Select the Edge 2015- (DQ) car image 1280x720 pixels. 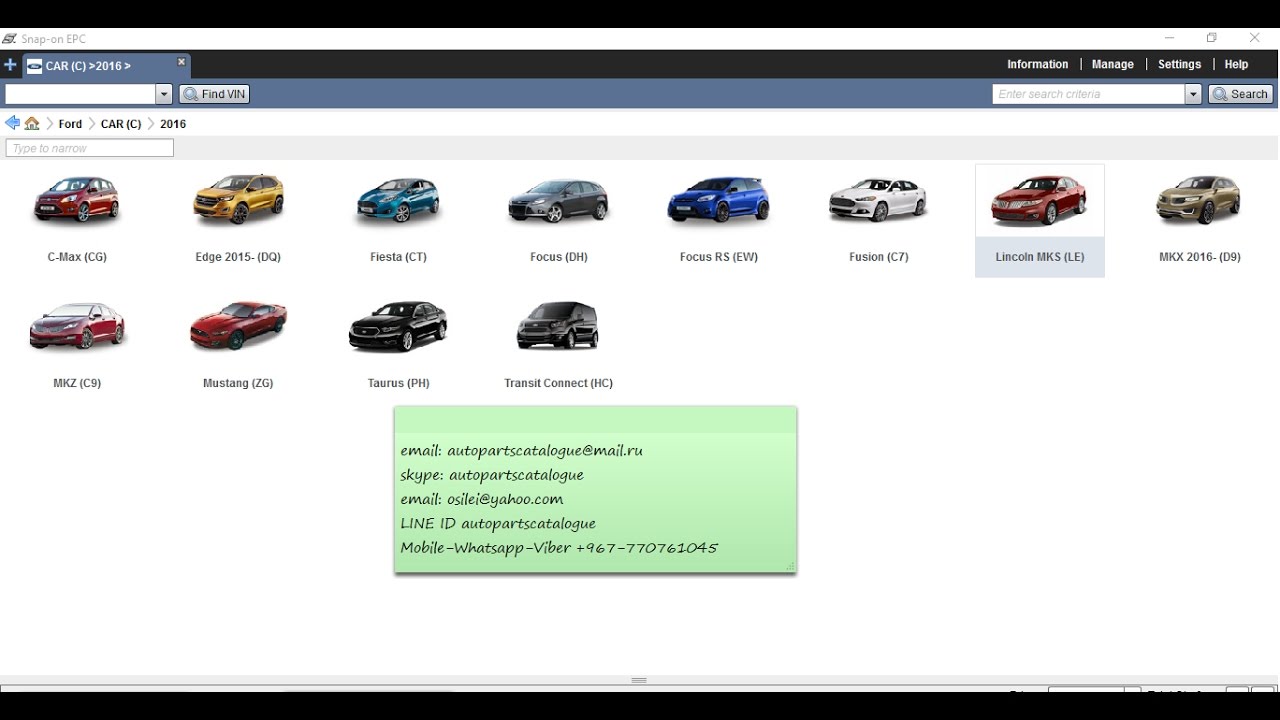point(238,199)
